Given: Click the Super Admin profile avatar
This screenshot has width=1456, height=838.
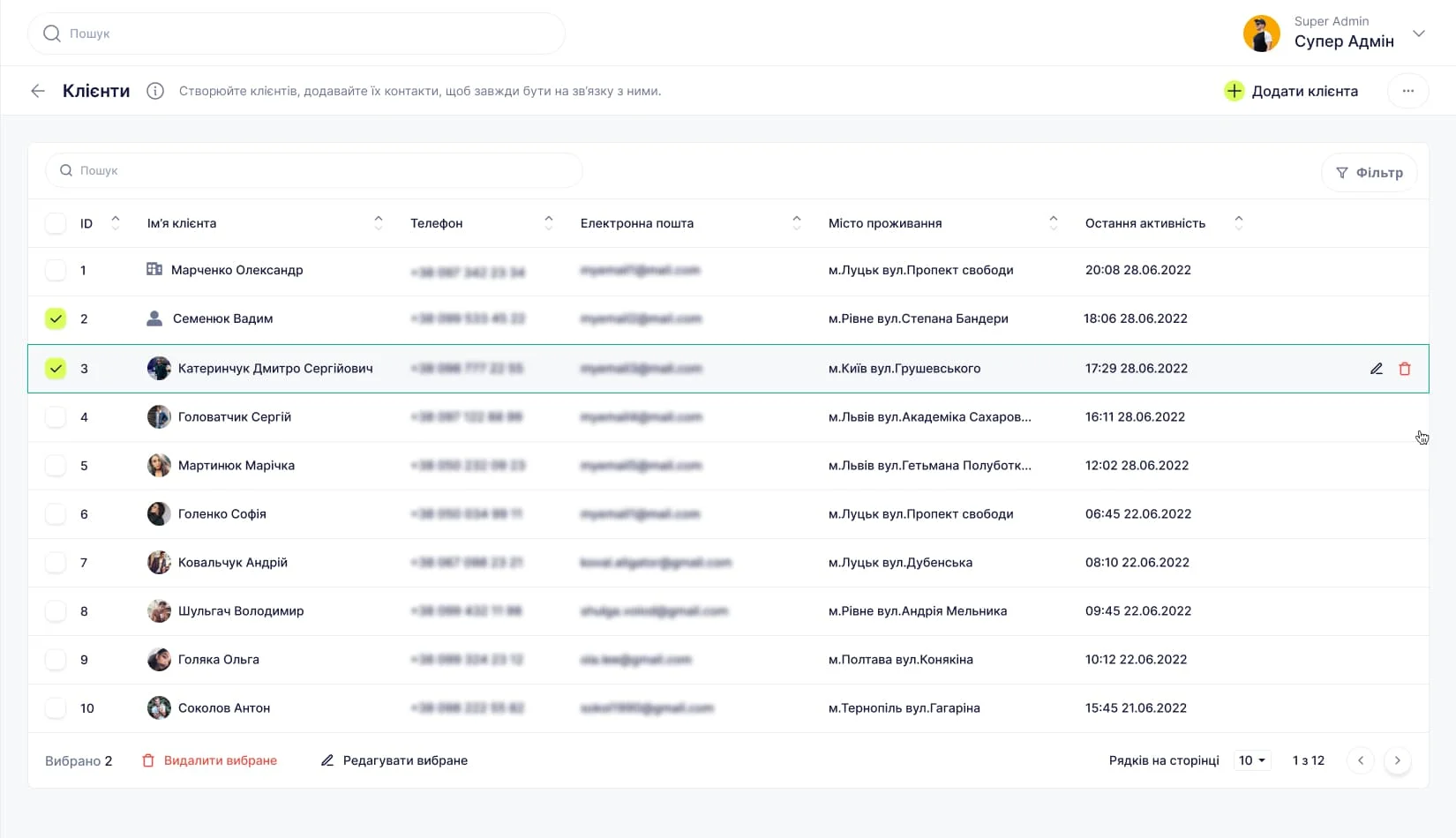Looking at the screenshot, I should [x=1261, y=34].
